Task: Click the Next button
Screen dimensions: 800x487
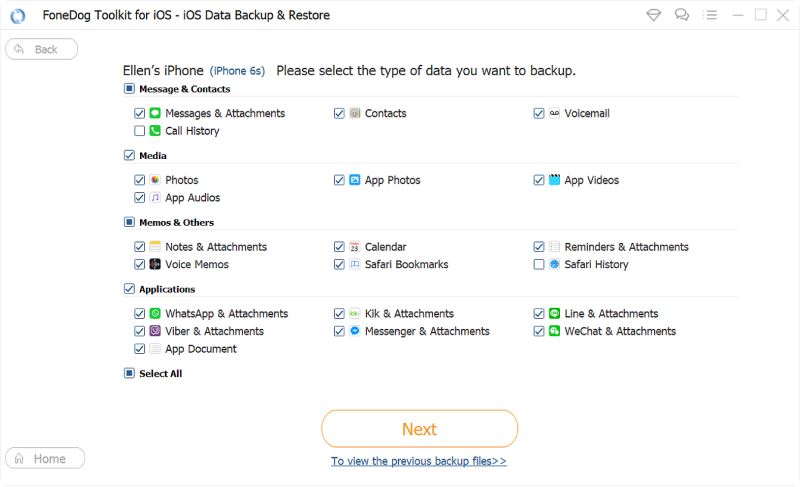Action: 419,429
